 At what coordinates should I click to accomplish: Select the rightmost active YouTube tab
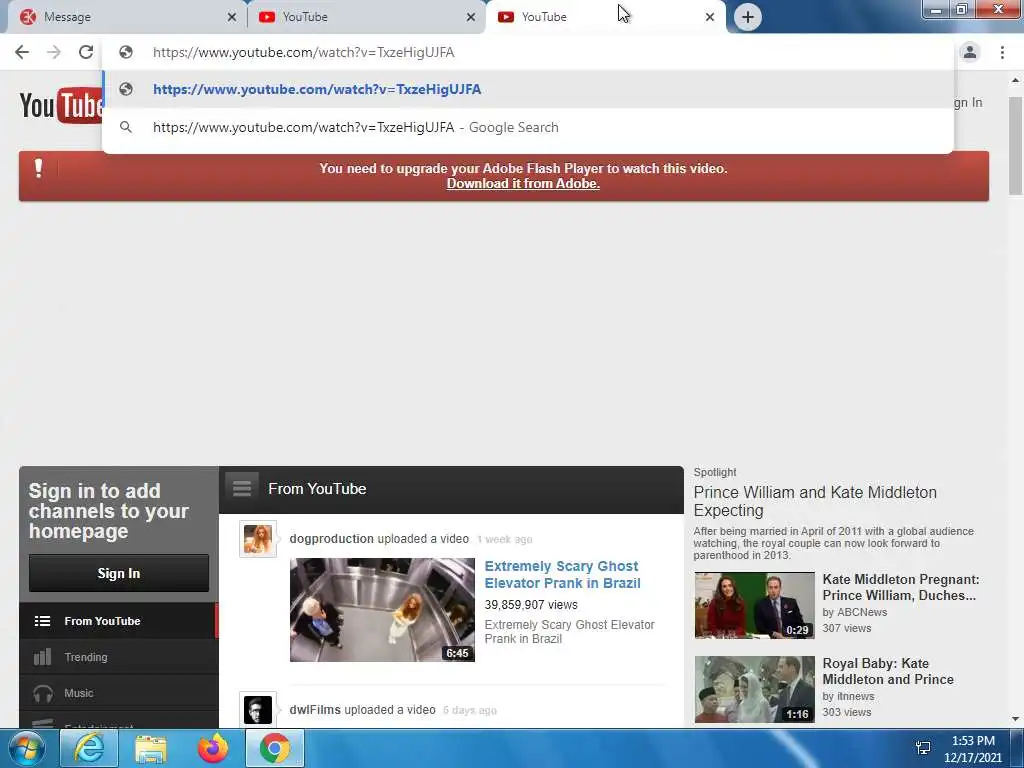[x=605, y=17]
